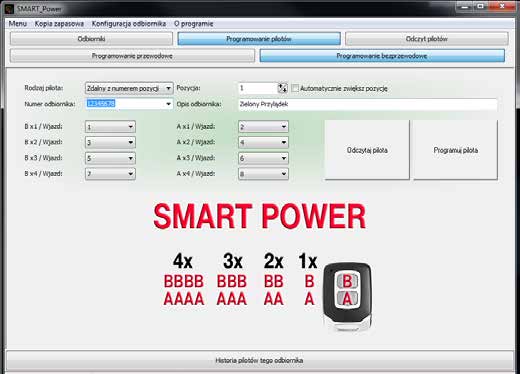
Task: Click the Pozycja number field
Action: [258, 88]
